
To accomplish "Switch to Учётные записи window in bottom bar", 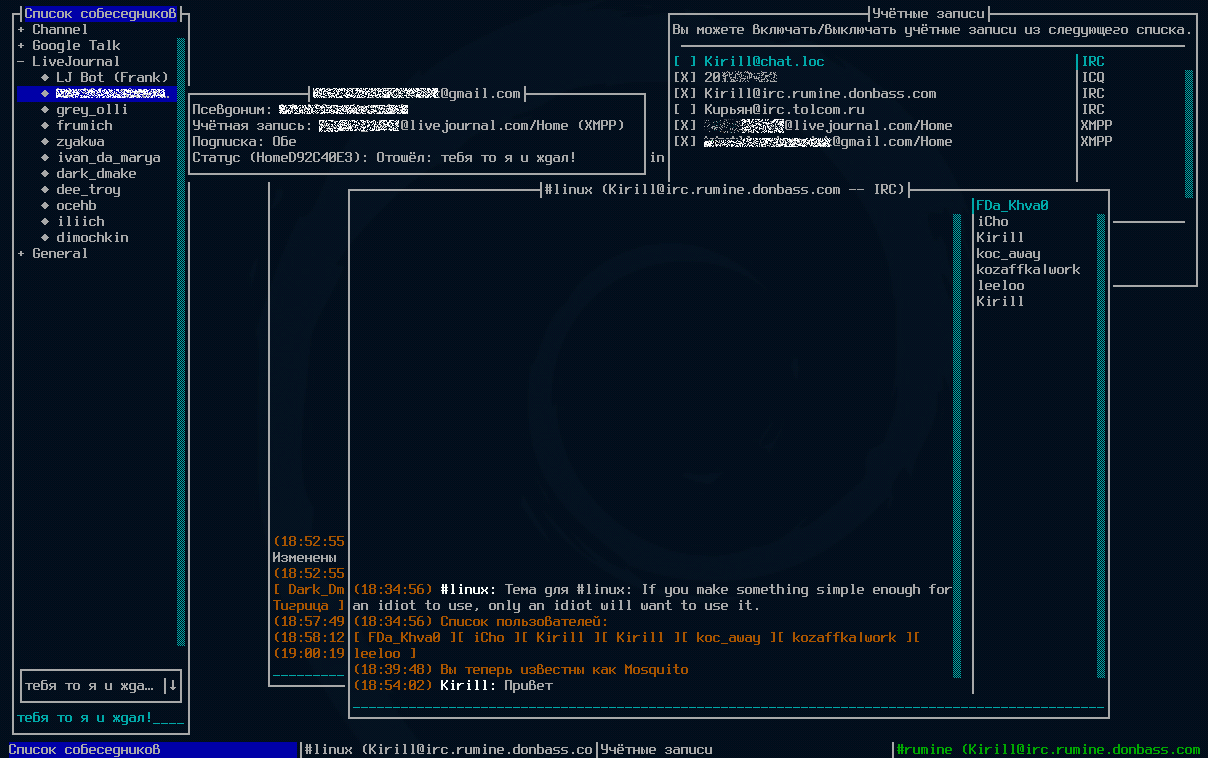I will click(657, 749).
